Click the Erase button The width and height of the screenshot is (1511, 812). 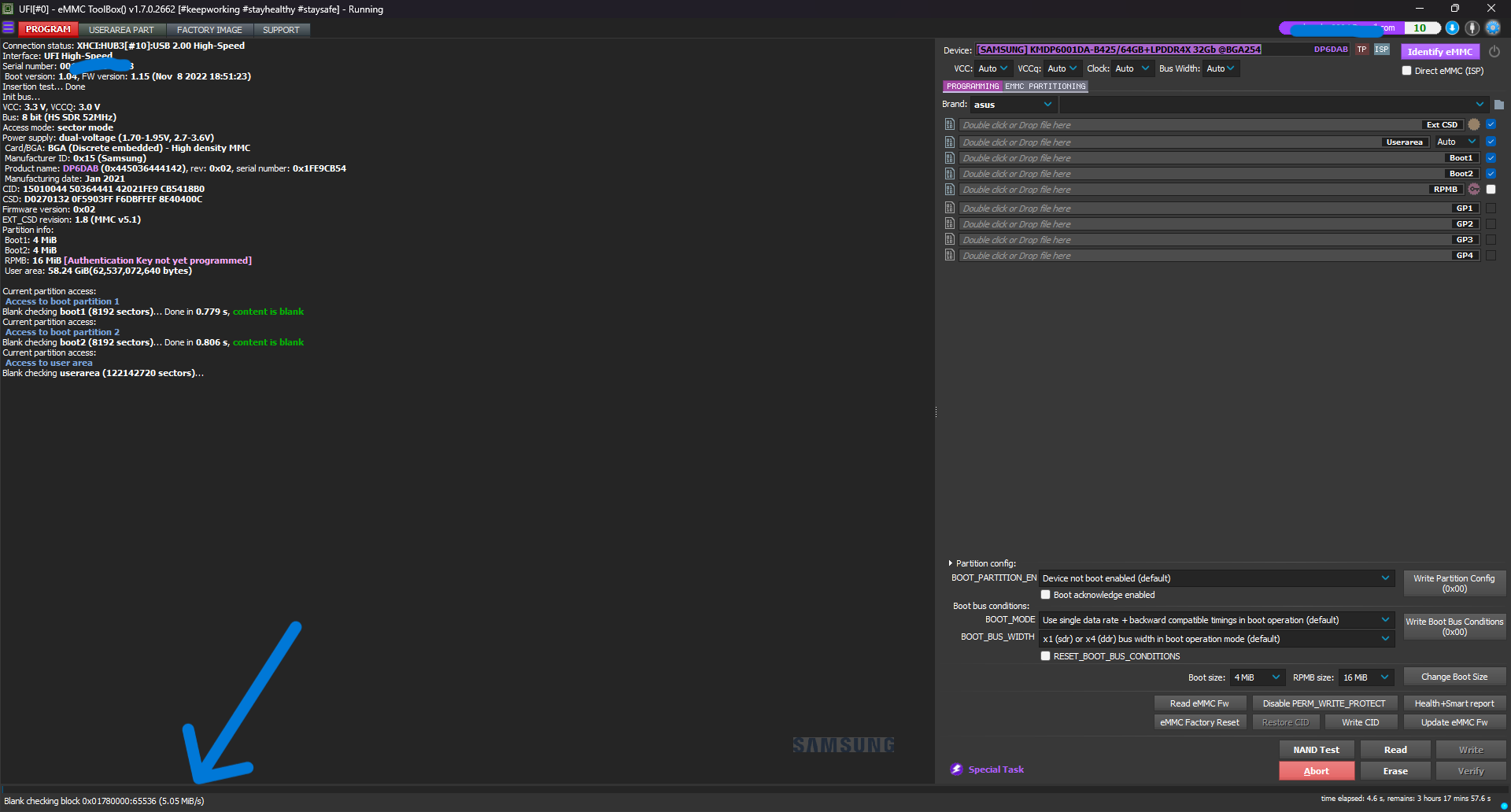(x=1395, y=771)
